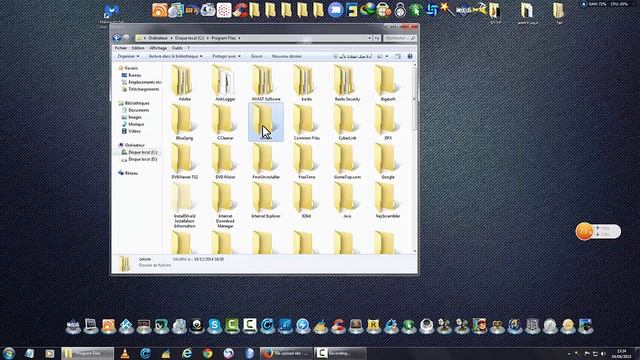Click the Nouveau dossier button

pyautogui.click(x=287, y=56)
